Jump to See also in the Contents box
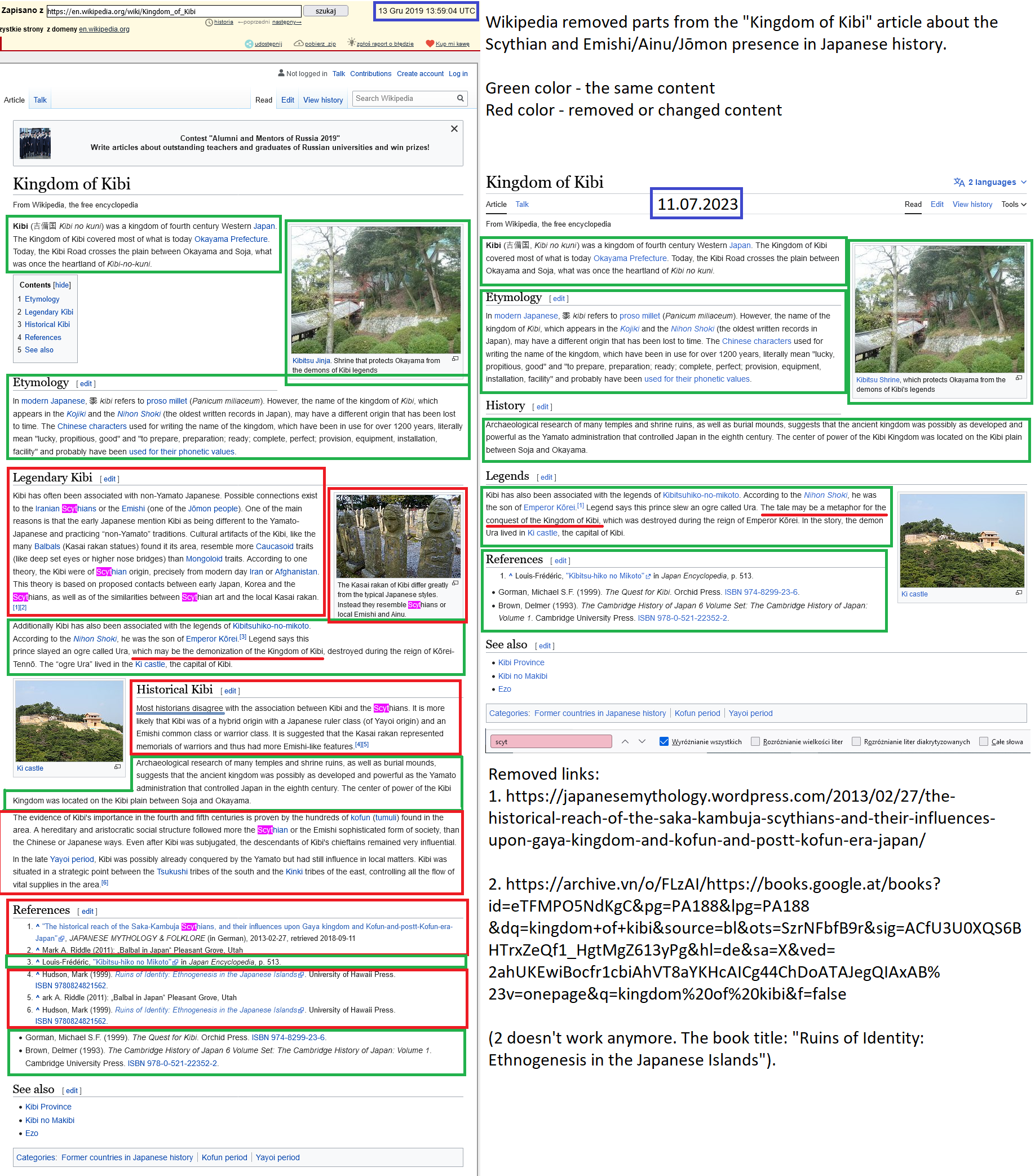Image resolution: width=1035 pixels, height=1176 pixels. (x=39, y=350)
